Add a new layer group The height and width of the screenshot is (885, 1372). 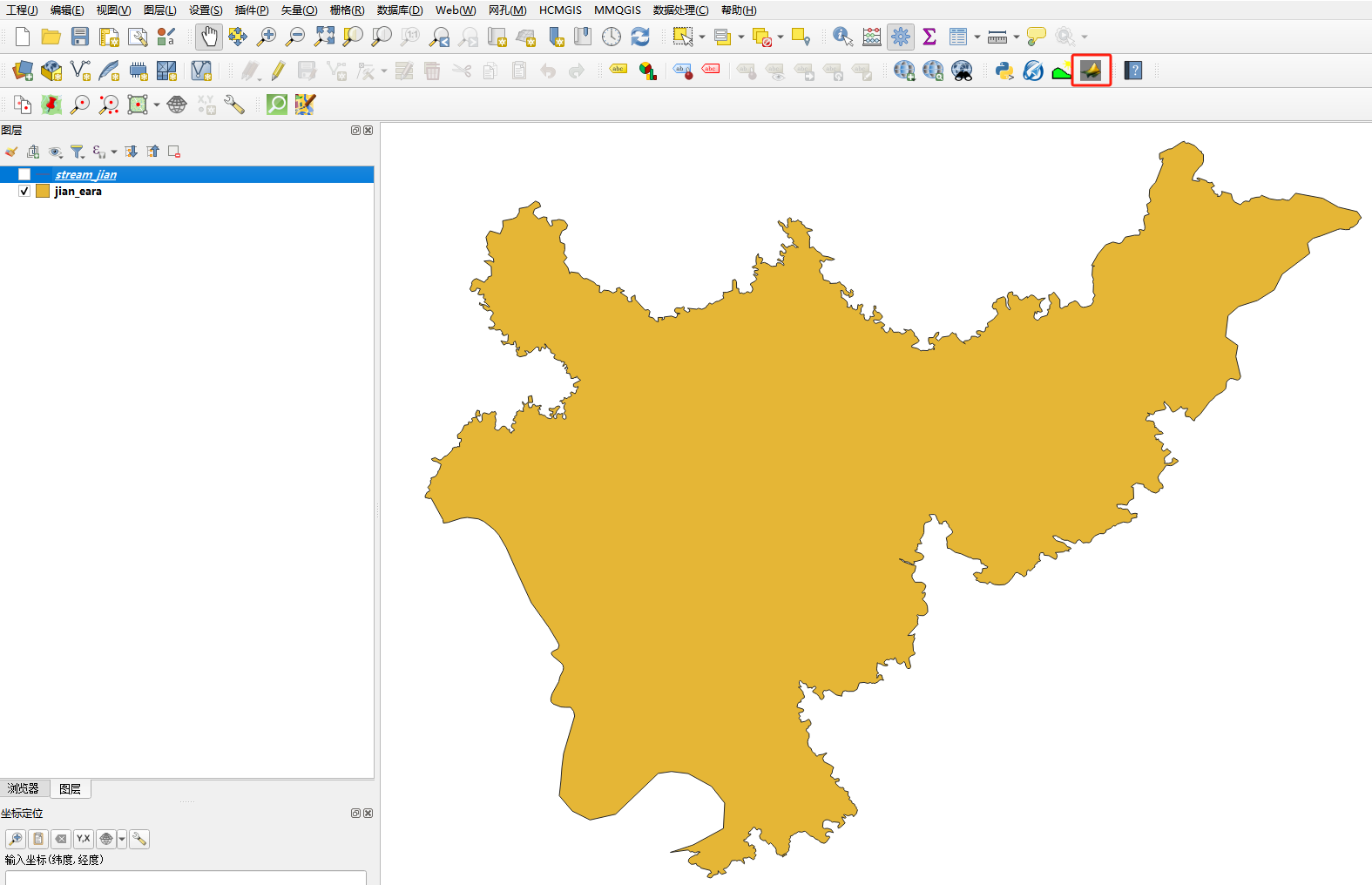(x=33, y=152)
